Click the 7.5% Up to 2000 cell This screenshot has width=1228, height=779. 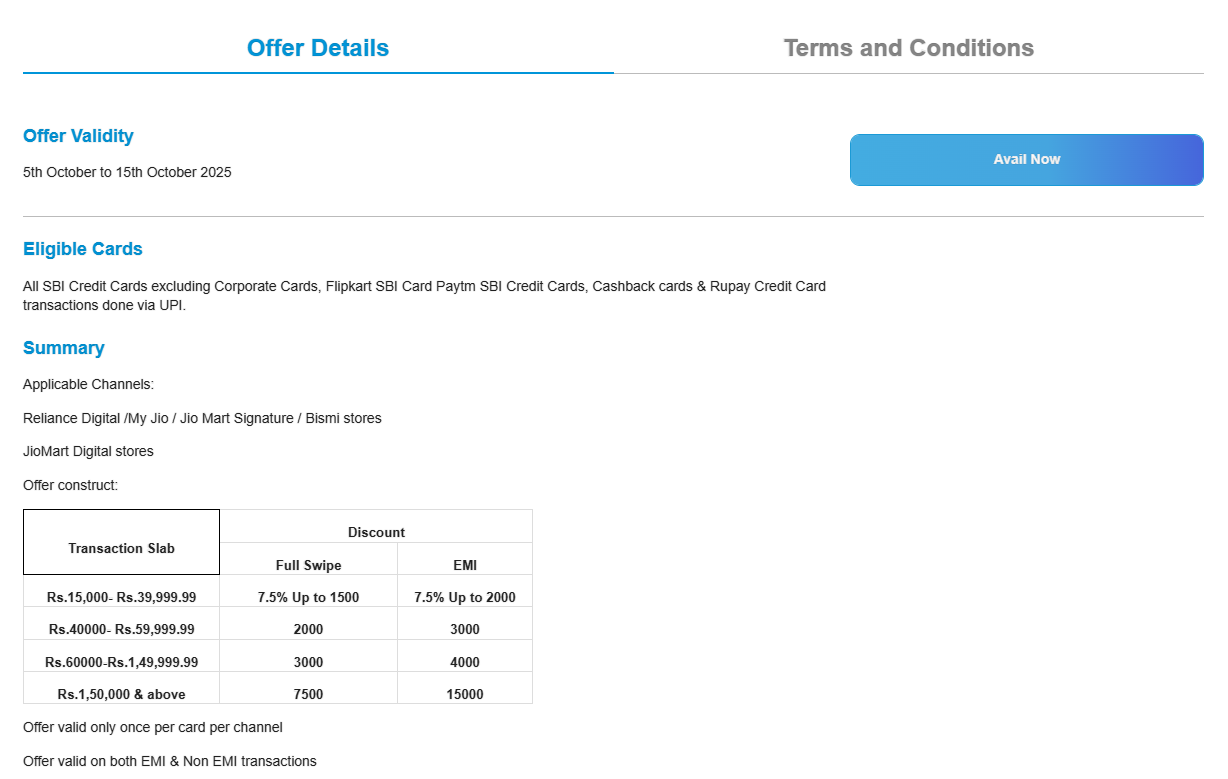click(x=465, y=597)
